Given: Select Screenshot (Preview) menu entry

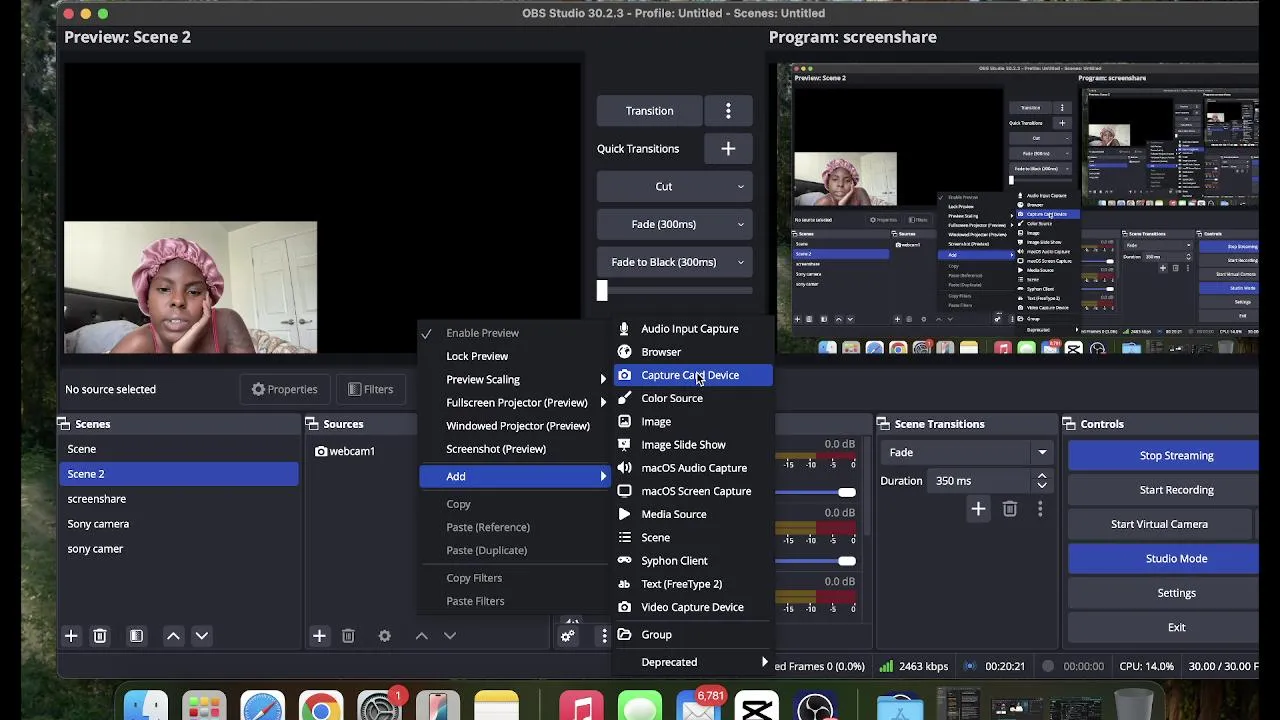Looking at the screenshot, I should [x=516, y=449].
